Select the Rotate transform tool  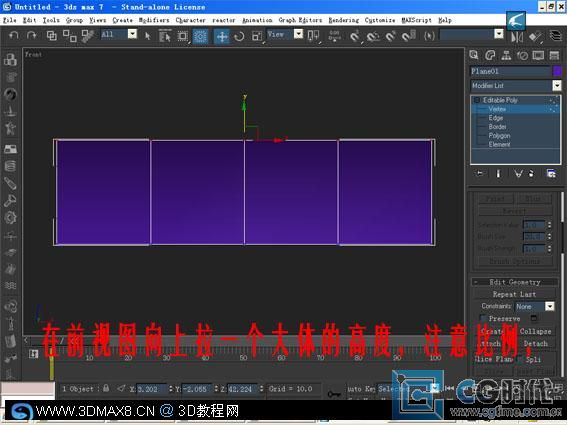[239, 36]
